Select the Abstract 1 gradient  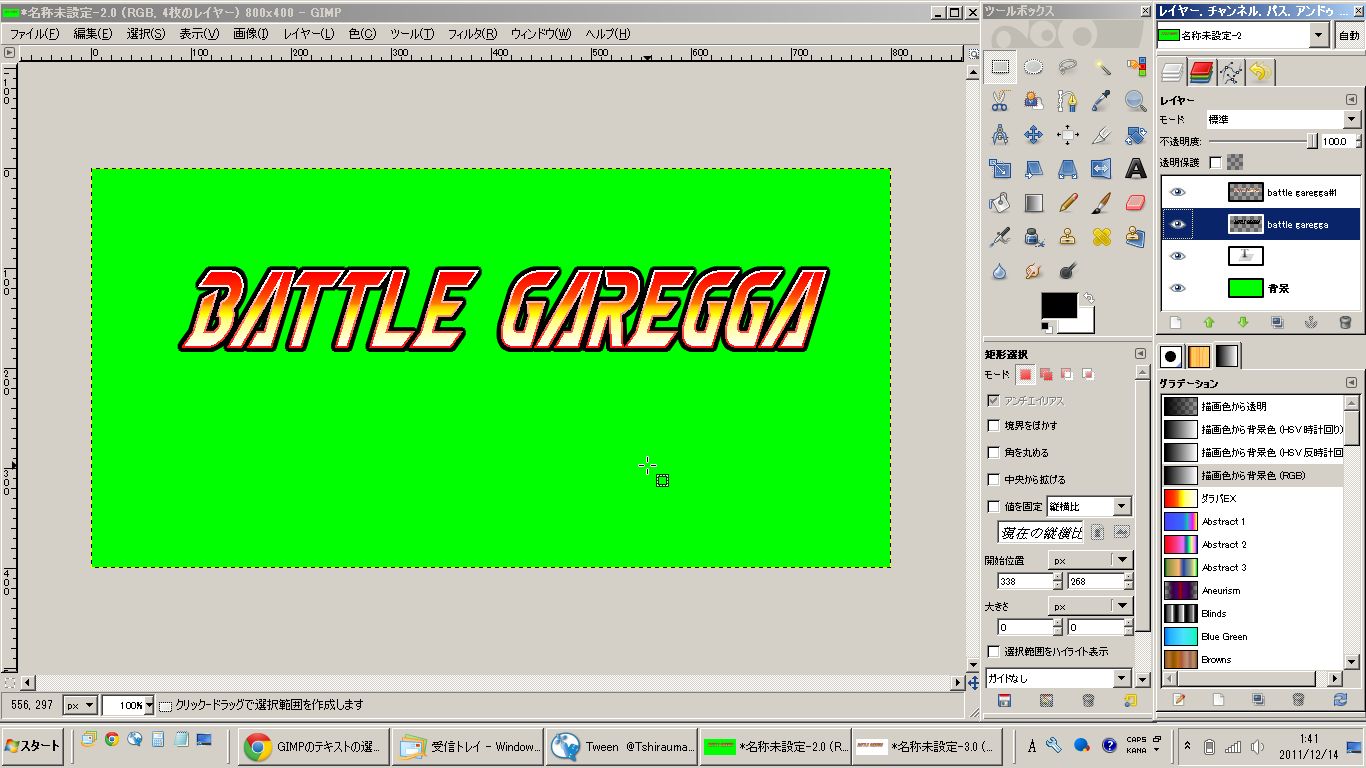(x=1254, y=521)
